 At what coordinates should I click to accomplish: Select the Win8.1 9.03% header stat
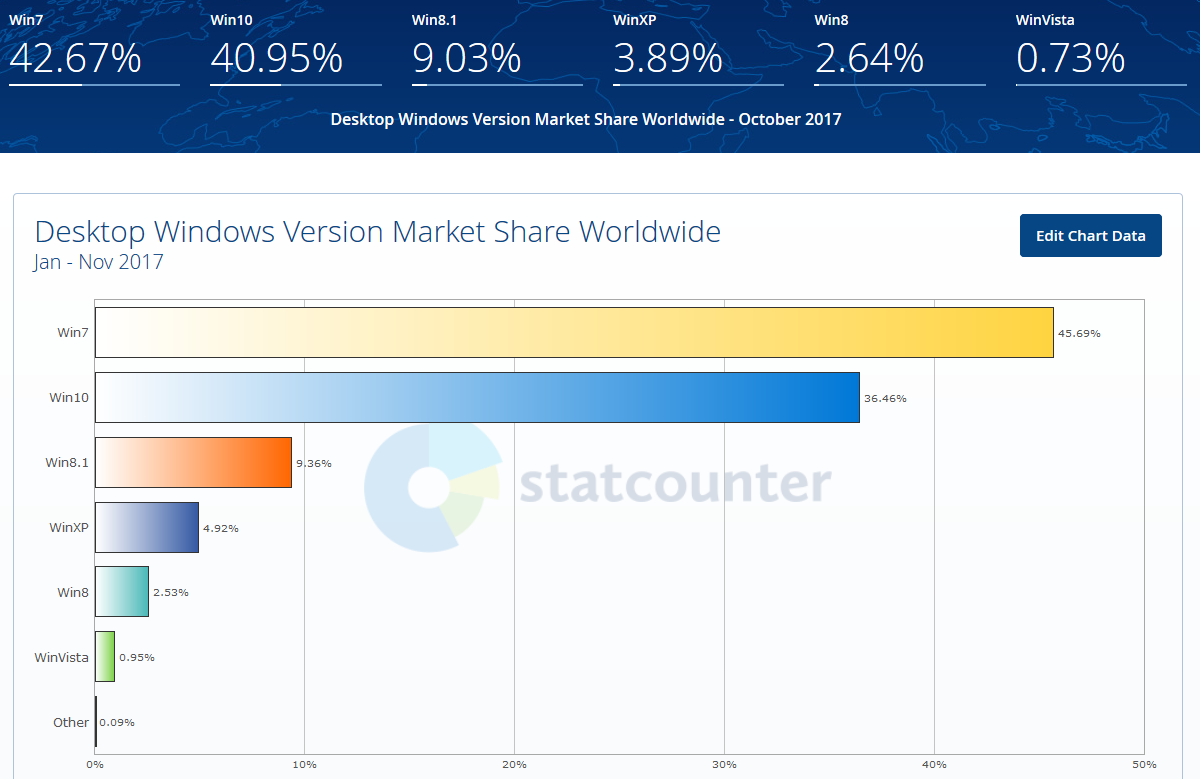point(467,58)
